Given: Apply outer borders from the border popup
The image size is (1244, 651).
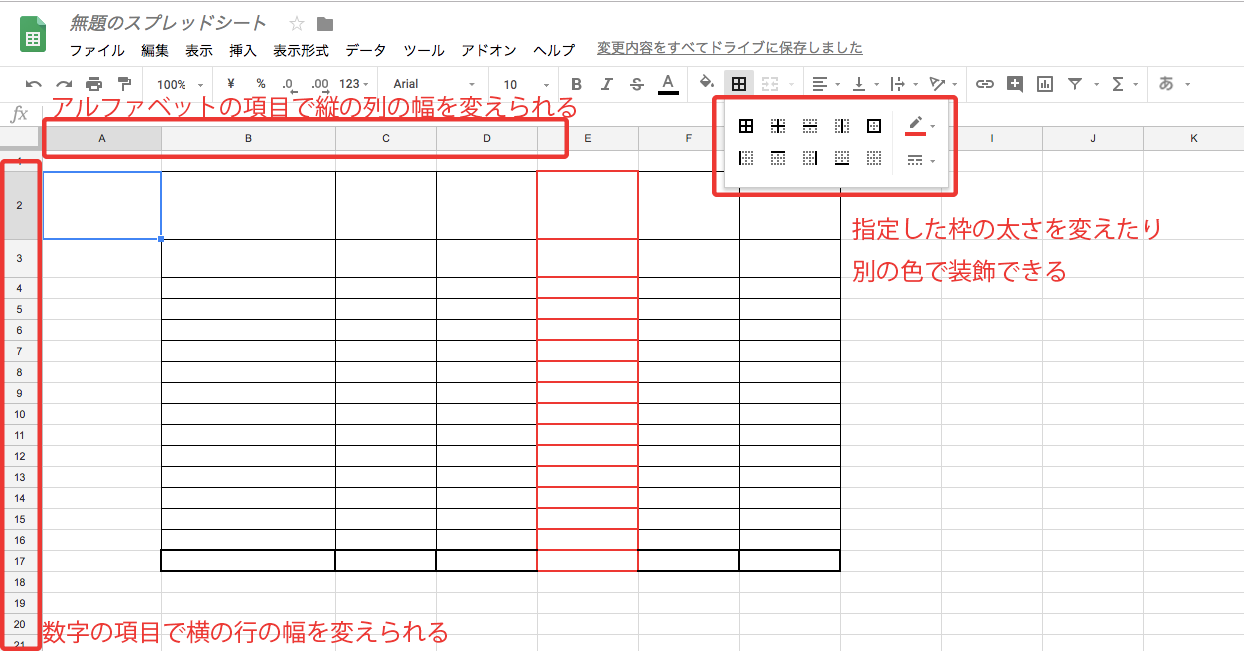Looking at the screenshot, I should point(874,126).
